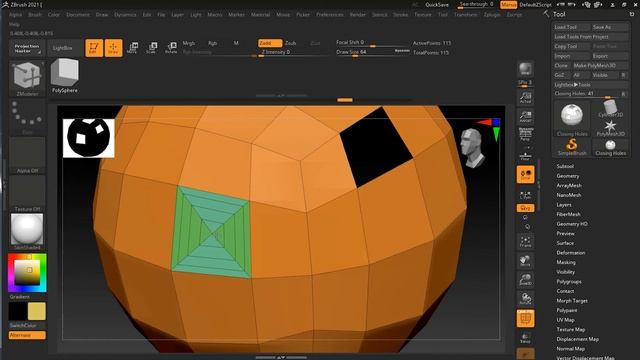640x360 pixels.
Task: Expand the Polygroups section
Action: point(569,282)
